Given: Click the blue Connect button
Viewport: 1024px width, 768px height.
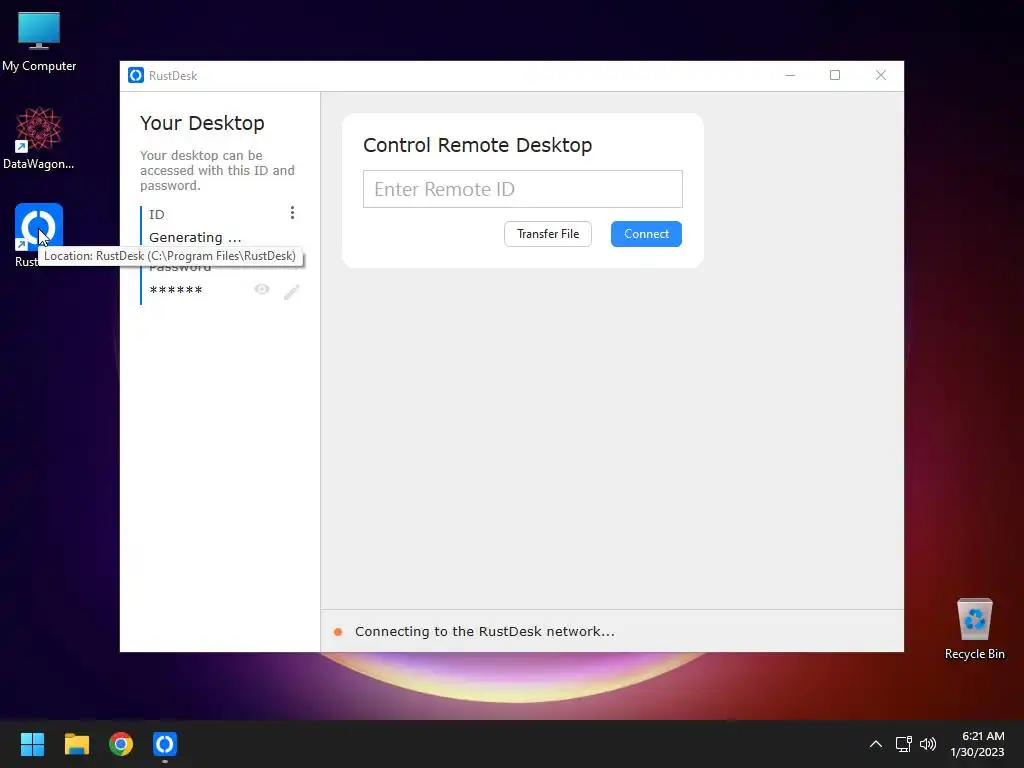Looking at the screenshot, I should pos(646,234).
